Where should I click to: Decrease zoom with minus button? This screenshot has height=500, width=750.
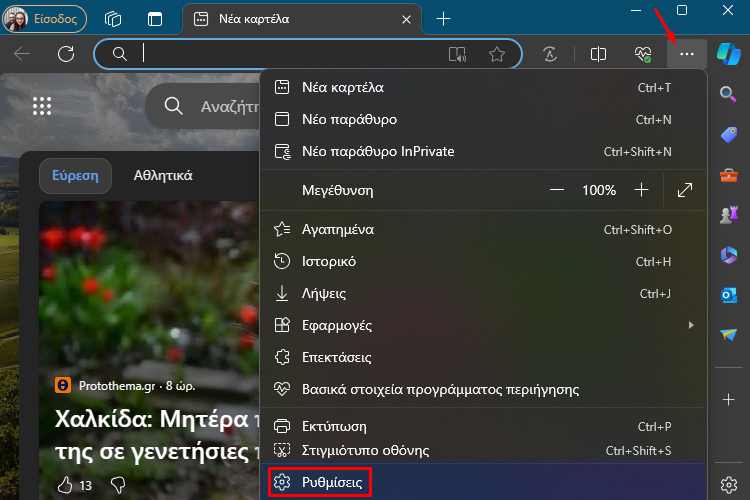pyautogui.click(x=557, y=190)
